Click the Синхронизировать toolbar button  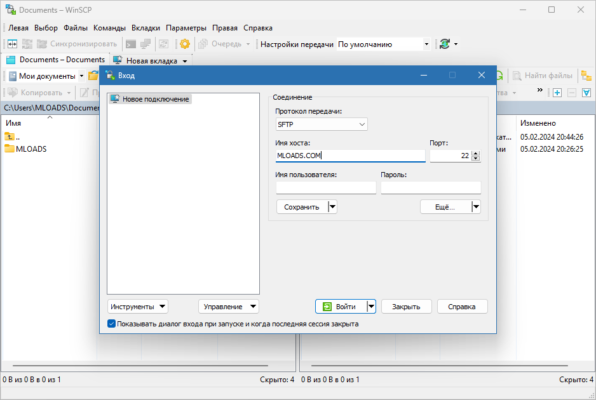[77, 44]
